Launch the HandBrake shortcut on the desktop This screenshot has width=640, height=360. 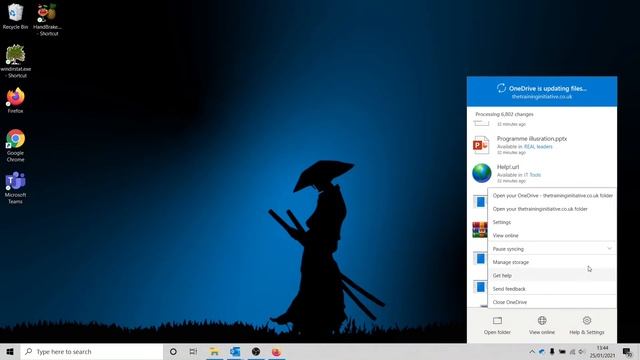click(47, 19)
